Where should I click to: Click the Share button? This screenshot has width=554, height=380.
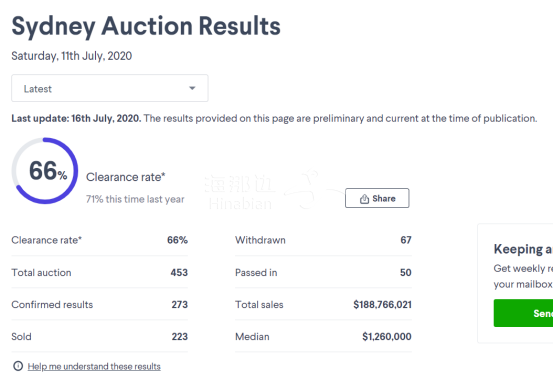[x=377, y=198]
